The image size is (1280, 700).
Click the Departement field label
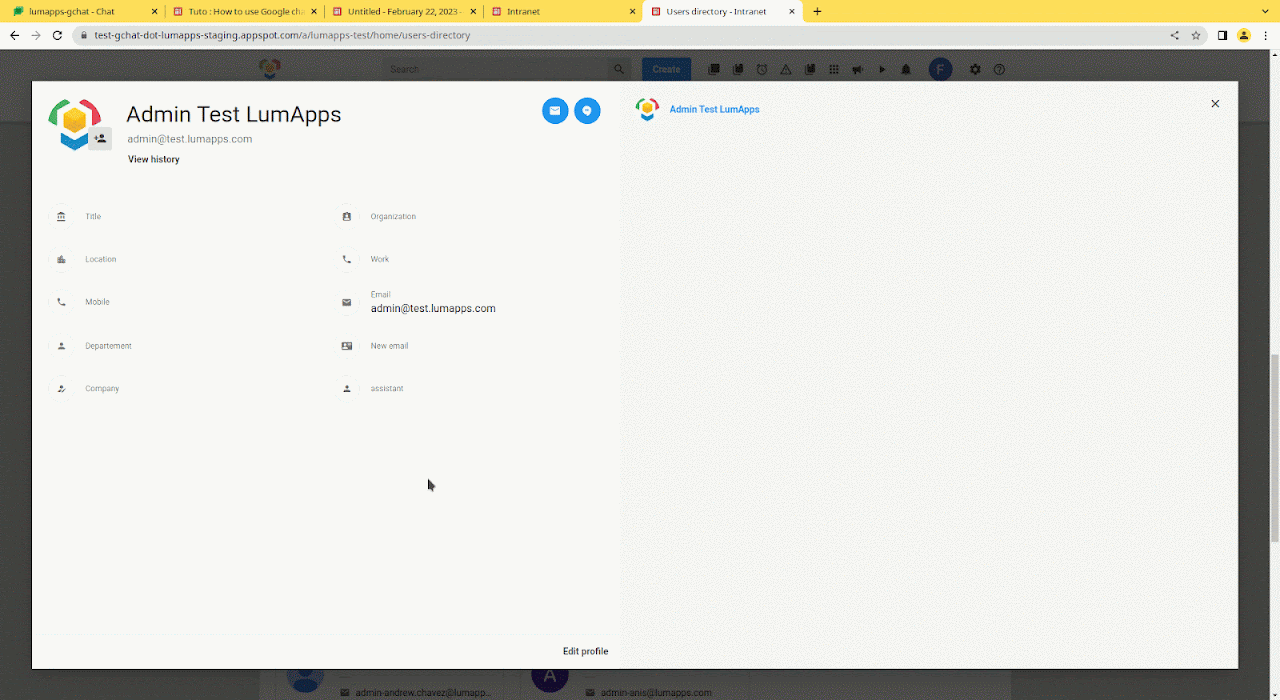point(108,346)
